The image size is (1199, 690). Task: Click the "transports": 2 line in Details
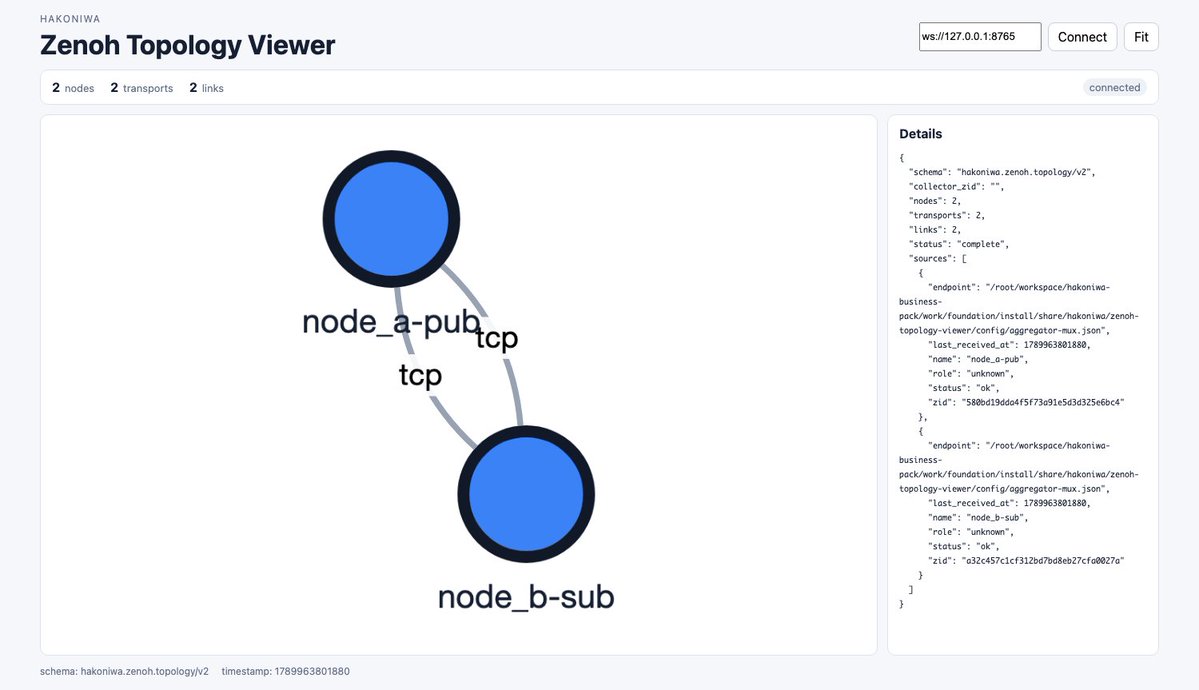coord(947,216)
